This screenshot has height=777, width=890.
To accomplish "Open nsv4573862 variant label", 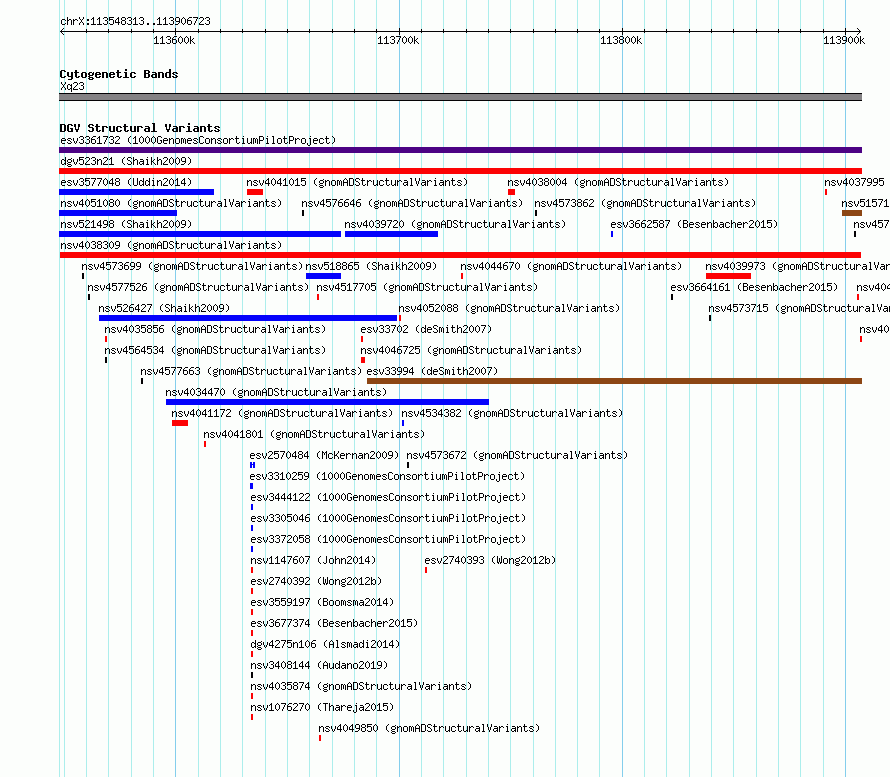I will (645, 203).
